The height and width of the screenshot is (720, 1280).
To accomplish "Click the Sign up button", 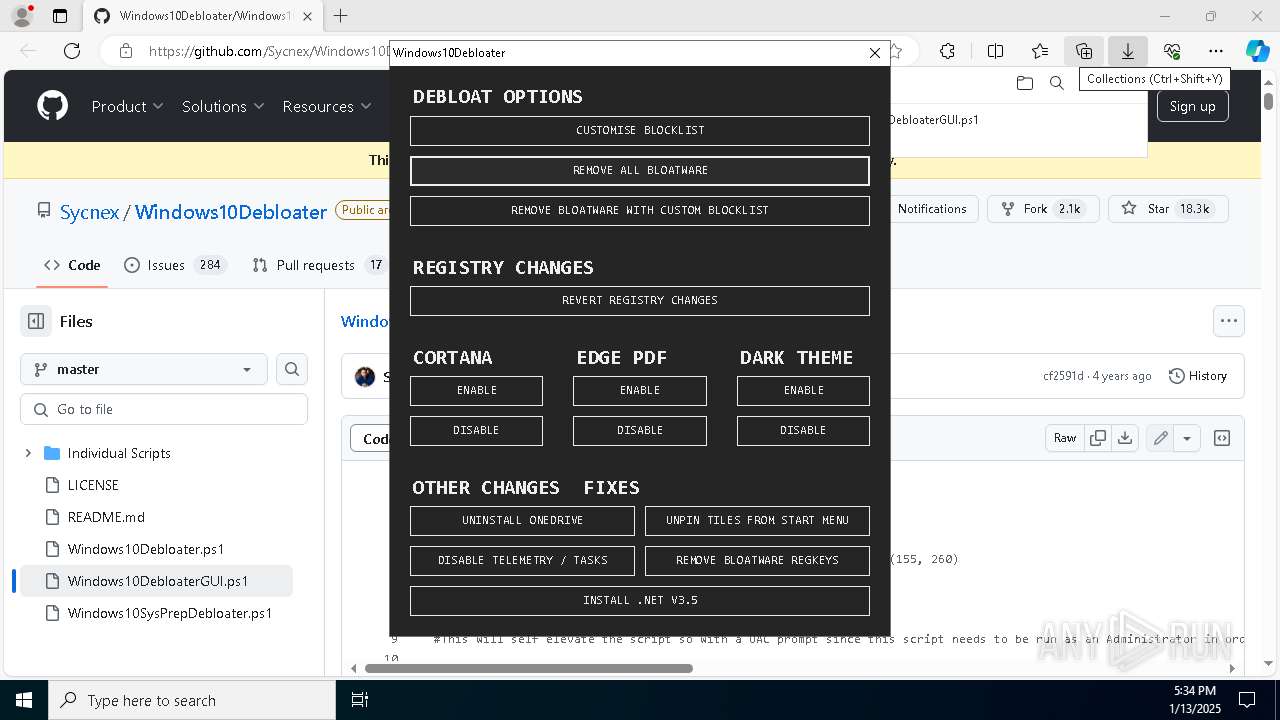I will 1192,106.
